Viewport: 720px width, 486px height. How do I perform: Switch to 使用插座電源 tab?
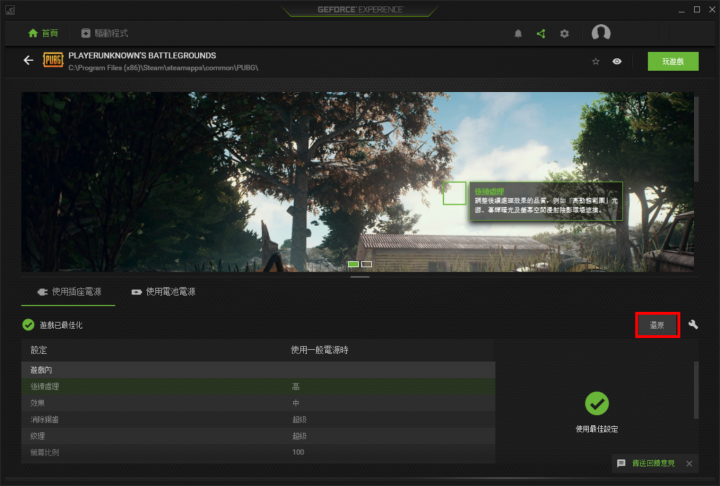(68, 292)
